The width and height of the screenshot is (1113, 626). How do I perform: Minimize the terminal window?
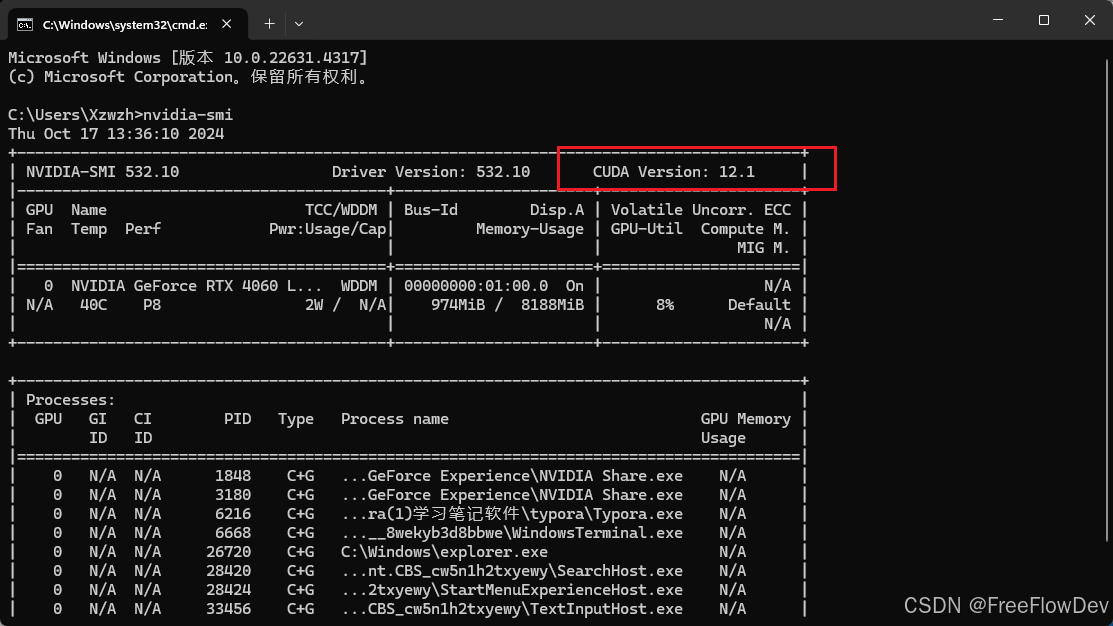click(998, 20)
